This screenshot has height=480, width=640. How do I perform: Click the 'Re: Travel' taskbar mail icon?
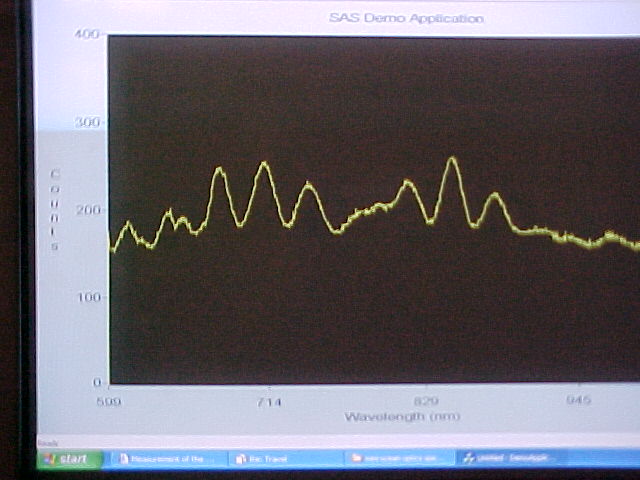click(241, 459)
